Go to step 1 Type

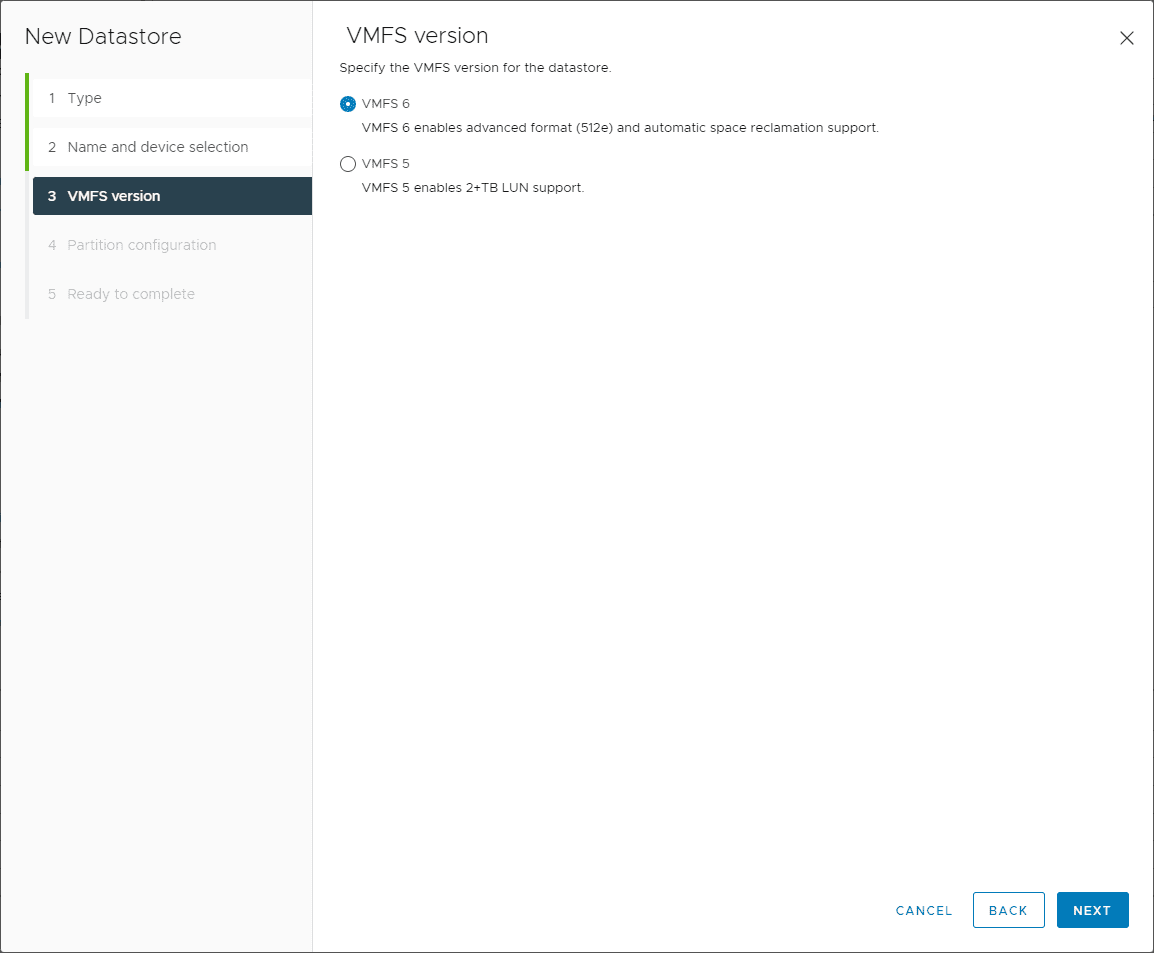pos(84,98)
